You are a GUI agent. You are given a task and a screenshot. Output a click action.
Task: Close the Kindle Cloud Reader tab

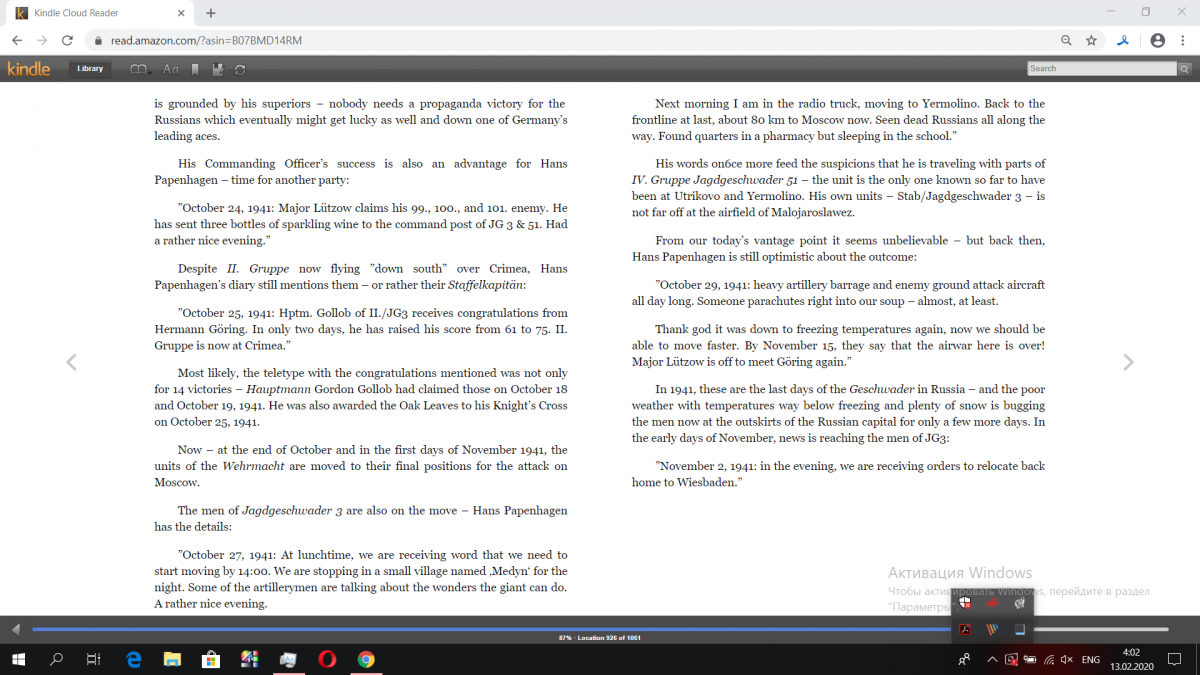click(x=181, y=13)
